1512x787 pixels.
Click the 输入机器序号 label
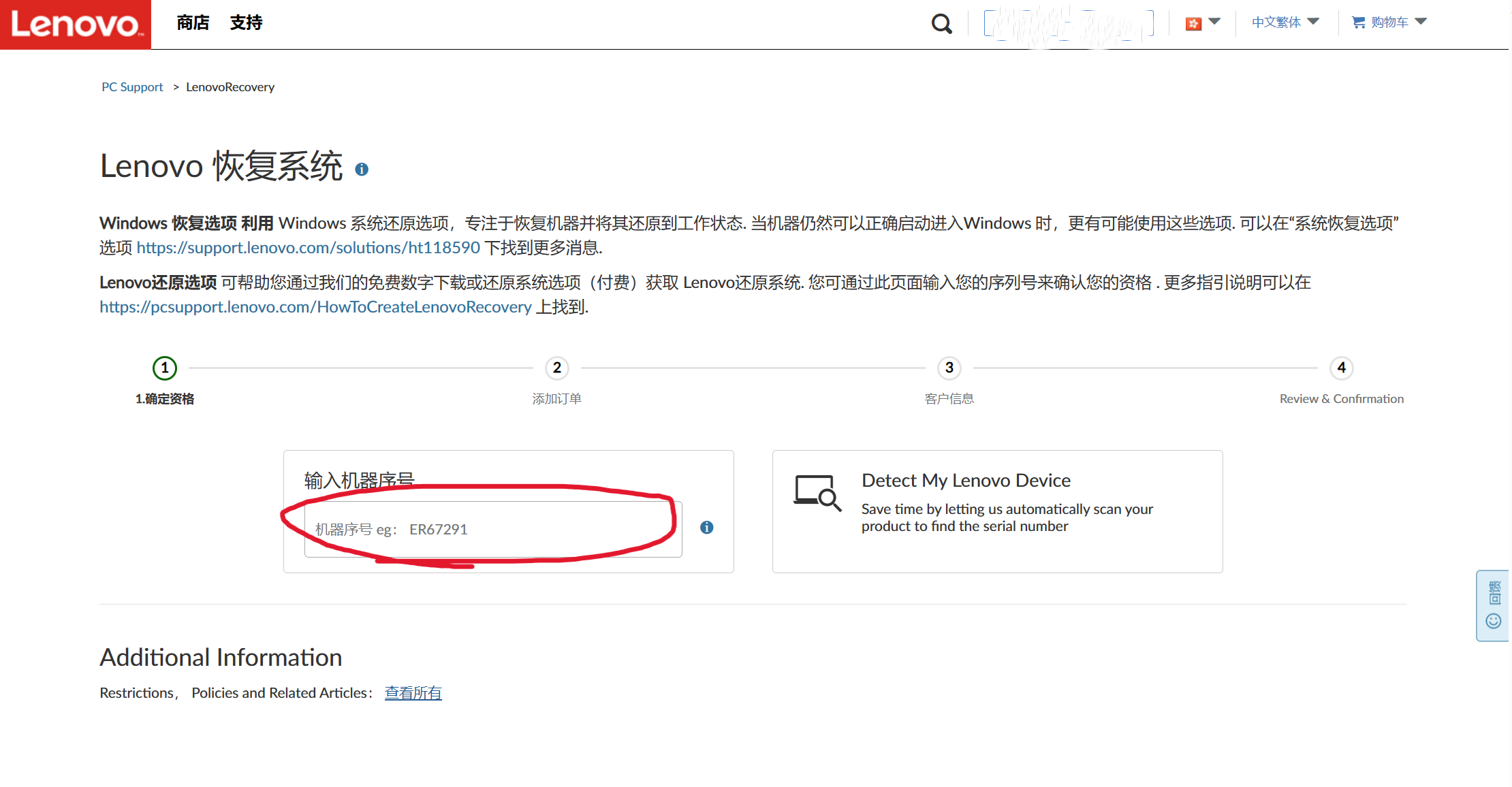pos(359,481)
